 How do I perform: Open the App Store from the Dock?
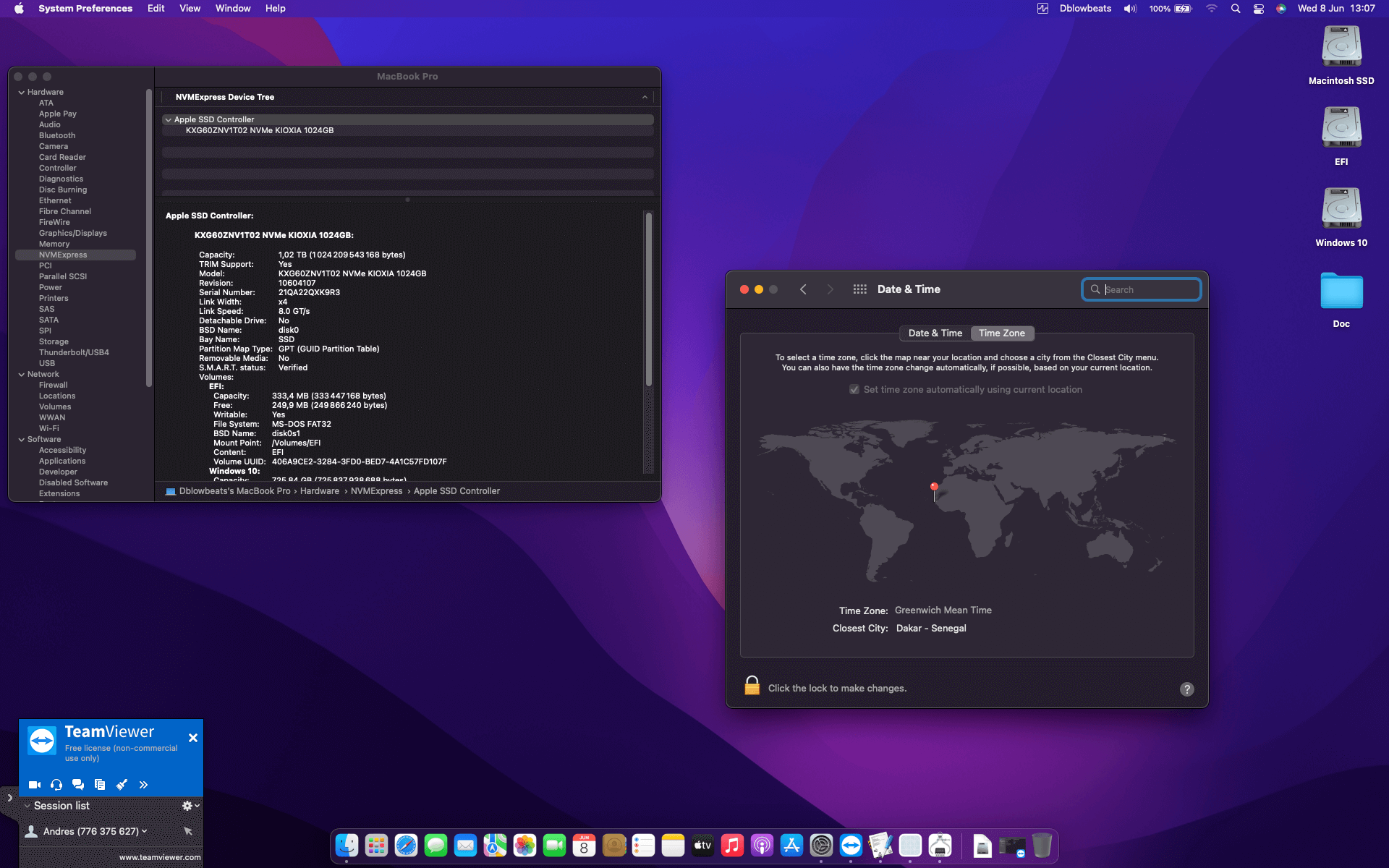(x=792, y=845)
